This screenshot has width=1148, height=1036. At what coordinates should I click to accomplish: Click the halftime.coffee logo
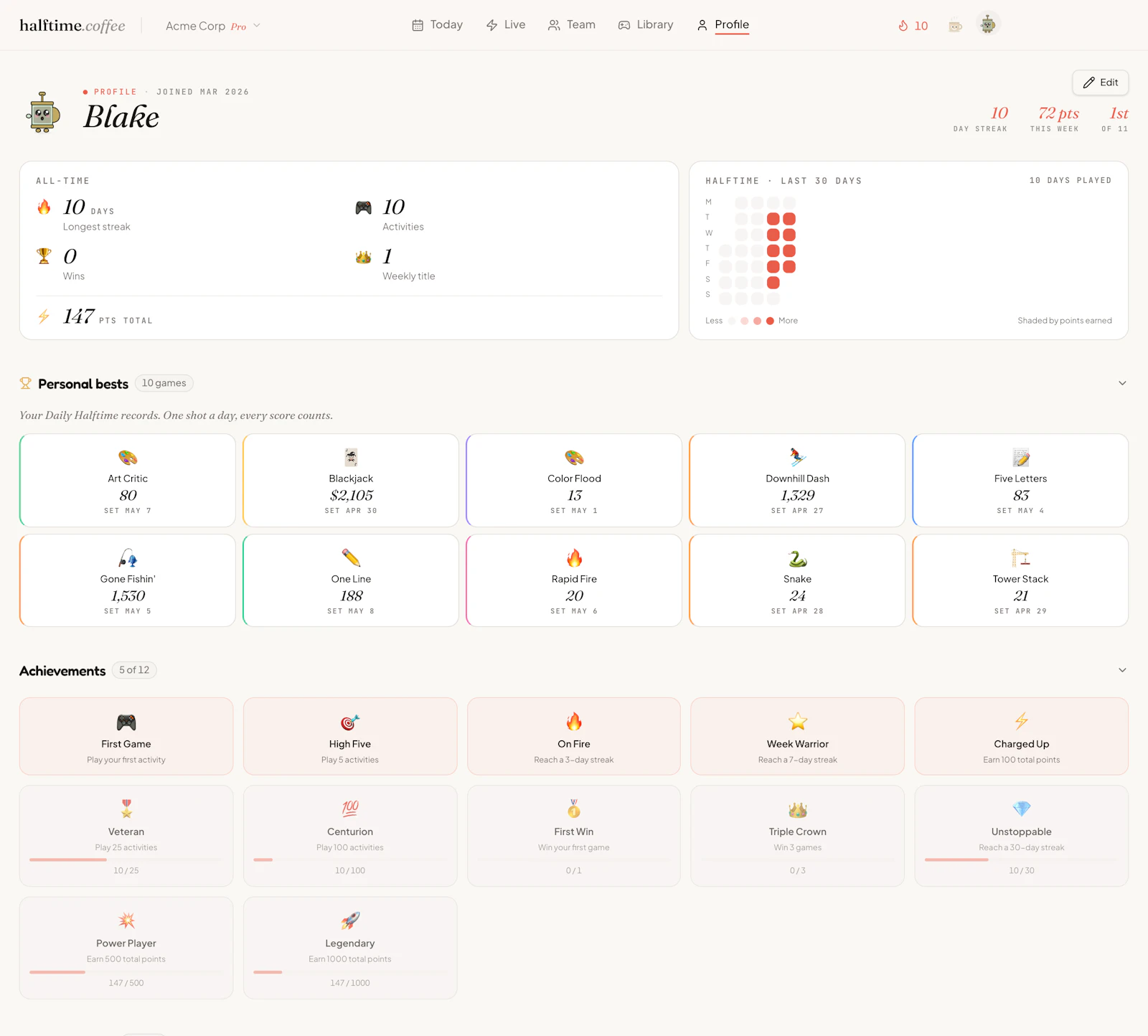point(72,26)
